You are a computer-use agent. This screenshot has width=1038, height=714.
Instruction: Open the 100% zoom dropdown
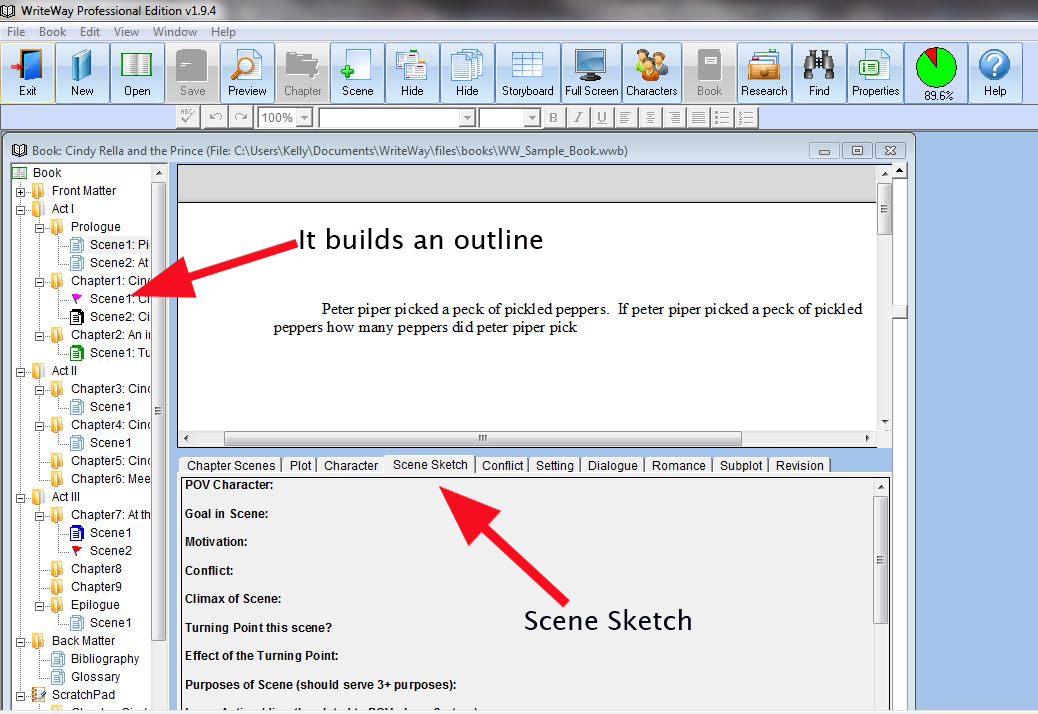tap(304, 118)
